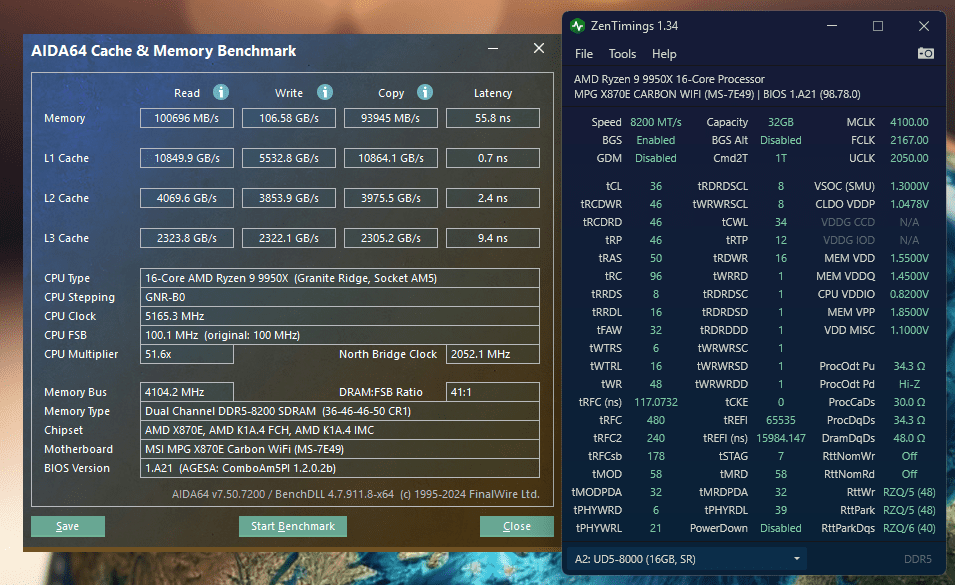
Task: Minimize the AIDA64 benchmark window
Action: tap(493, 49)
